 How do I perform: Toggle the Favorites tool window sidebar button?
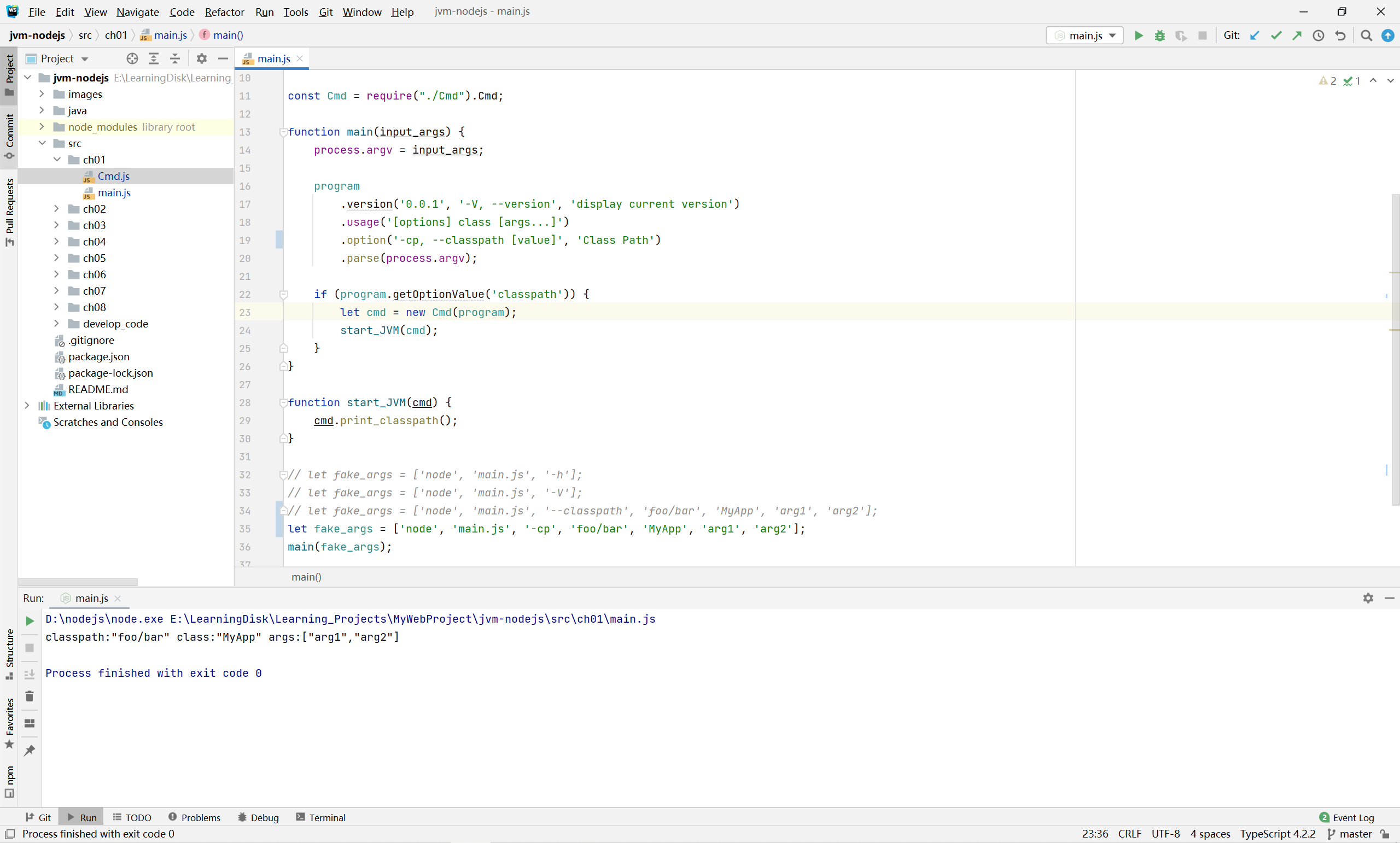(x=9, y=723)
